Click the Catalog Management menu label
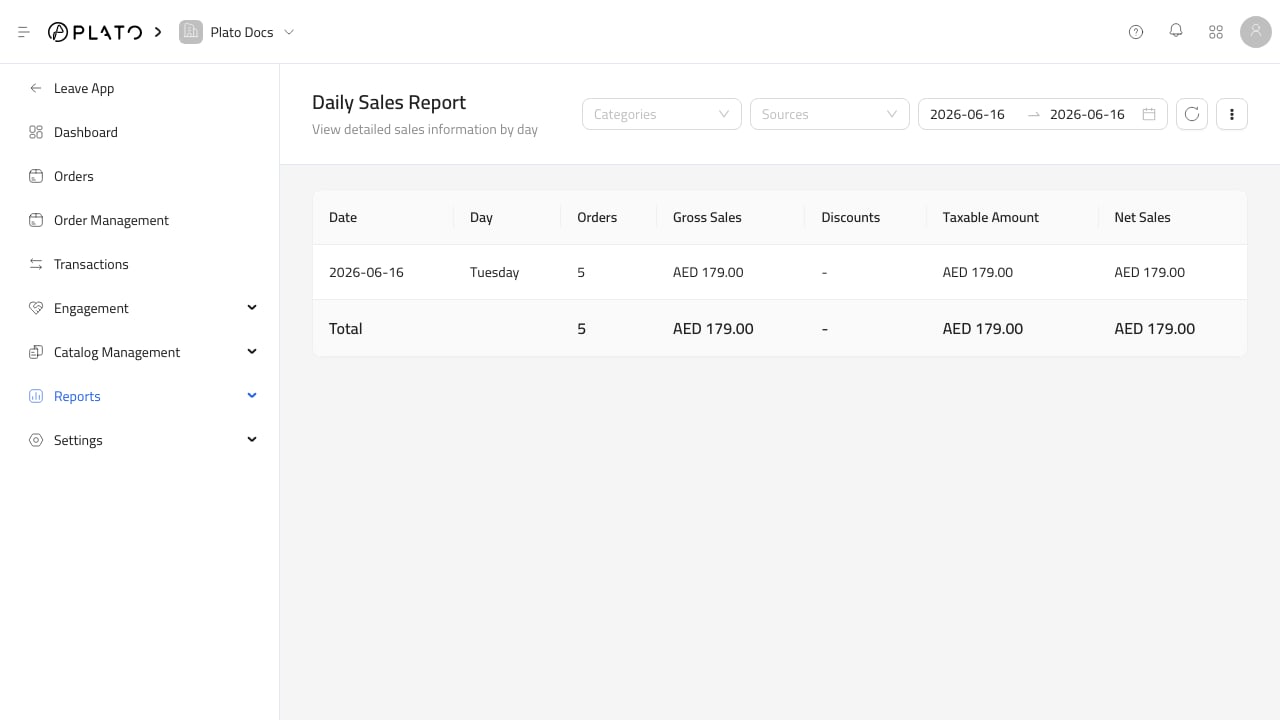Viewport: 1280px width, 720px height. (117, 352)
